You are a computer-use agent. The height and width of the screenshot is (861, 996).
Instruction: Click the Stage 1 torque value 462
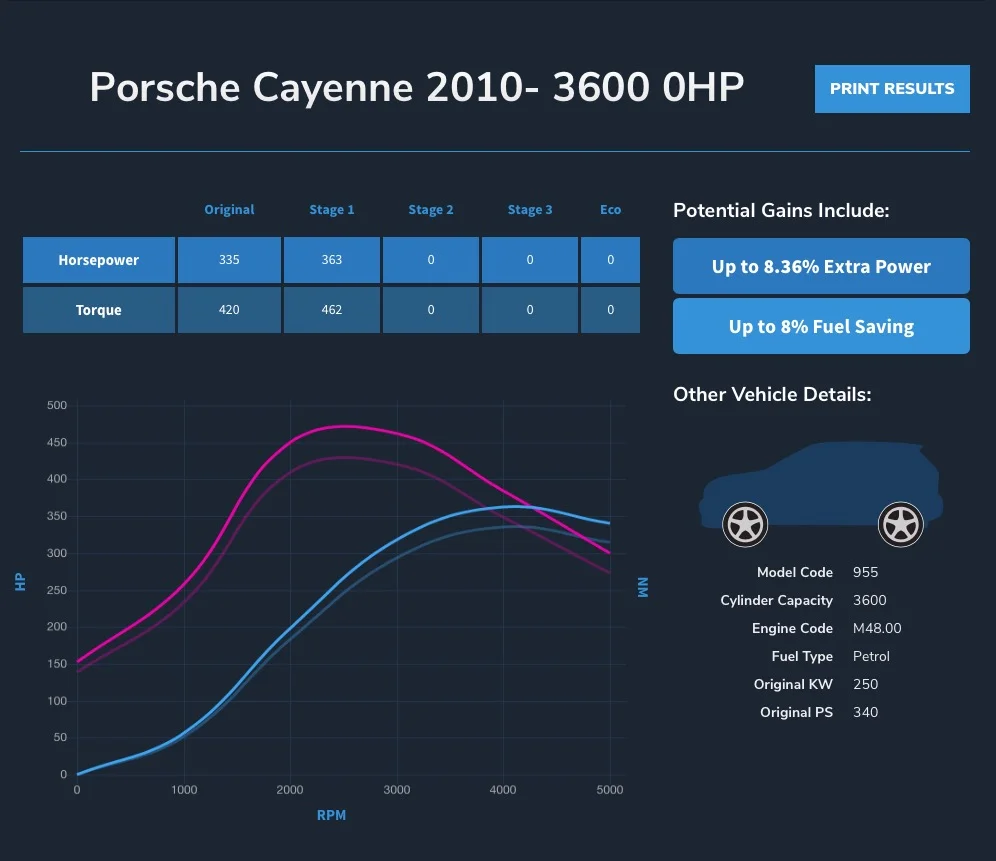pyautogui.click(x=332, y=310)
